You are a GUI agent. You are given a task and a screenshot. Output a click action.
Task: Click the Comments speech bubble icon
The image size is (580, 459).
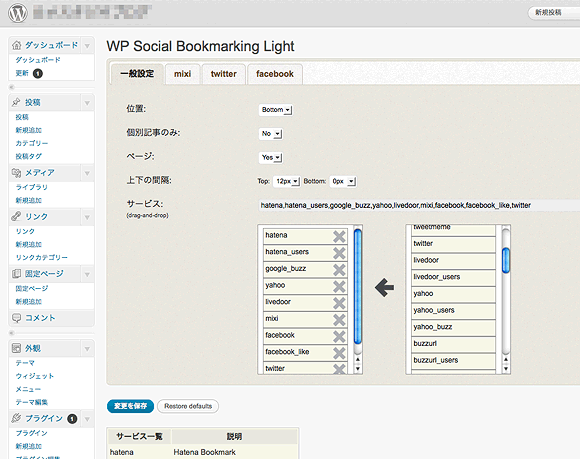[16, 318]
